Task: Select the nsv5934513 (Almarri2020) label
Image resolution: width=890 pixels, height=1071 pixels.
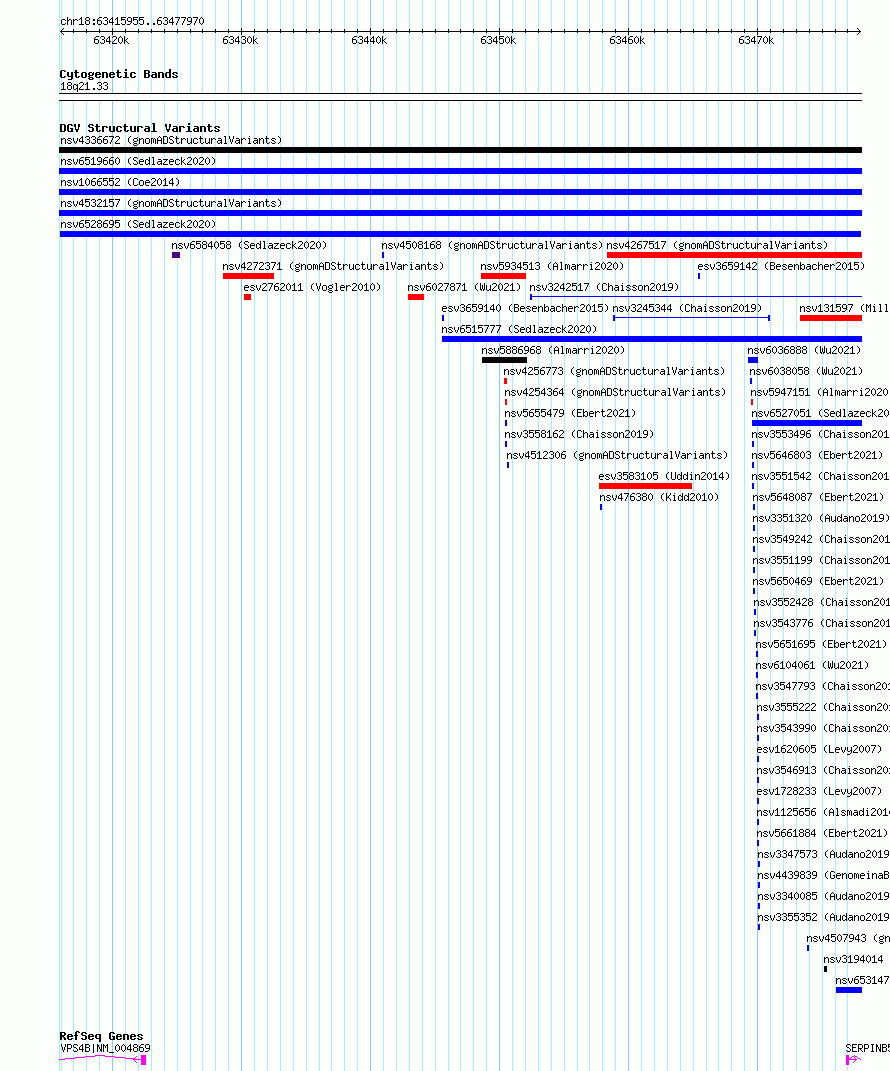Action: point(552,266)
